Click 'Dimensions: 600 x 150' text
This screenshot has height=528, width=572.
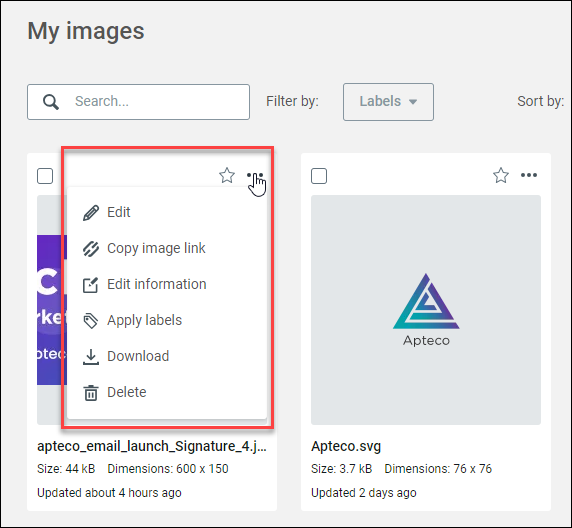click(168, 469)
